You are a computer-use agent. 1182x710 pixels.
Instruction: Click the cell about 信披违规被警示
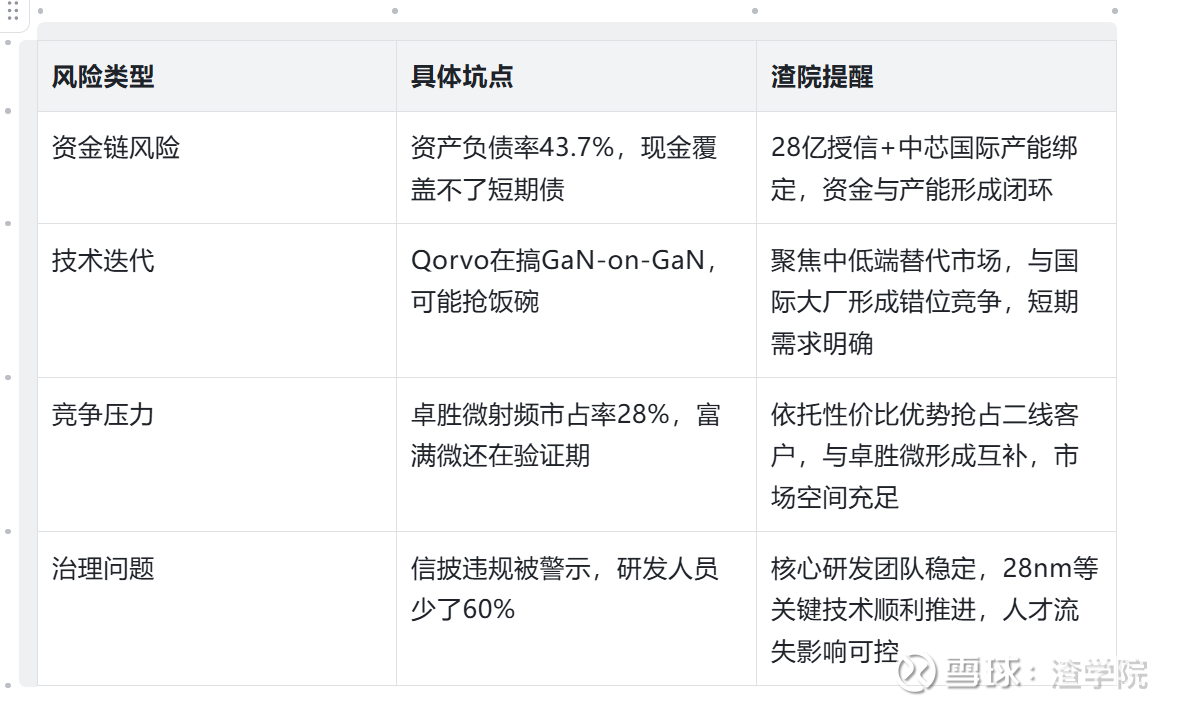click(564, 588)
